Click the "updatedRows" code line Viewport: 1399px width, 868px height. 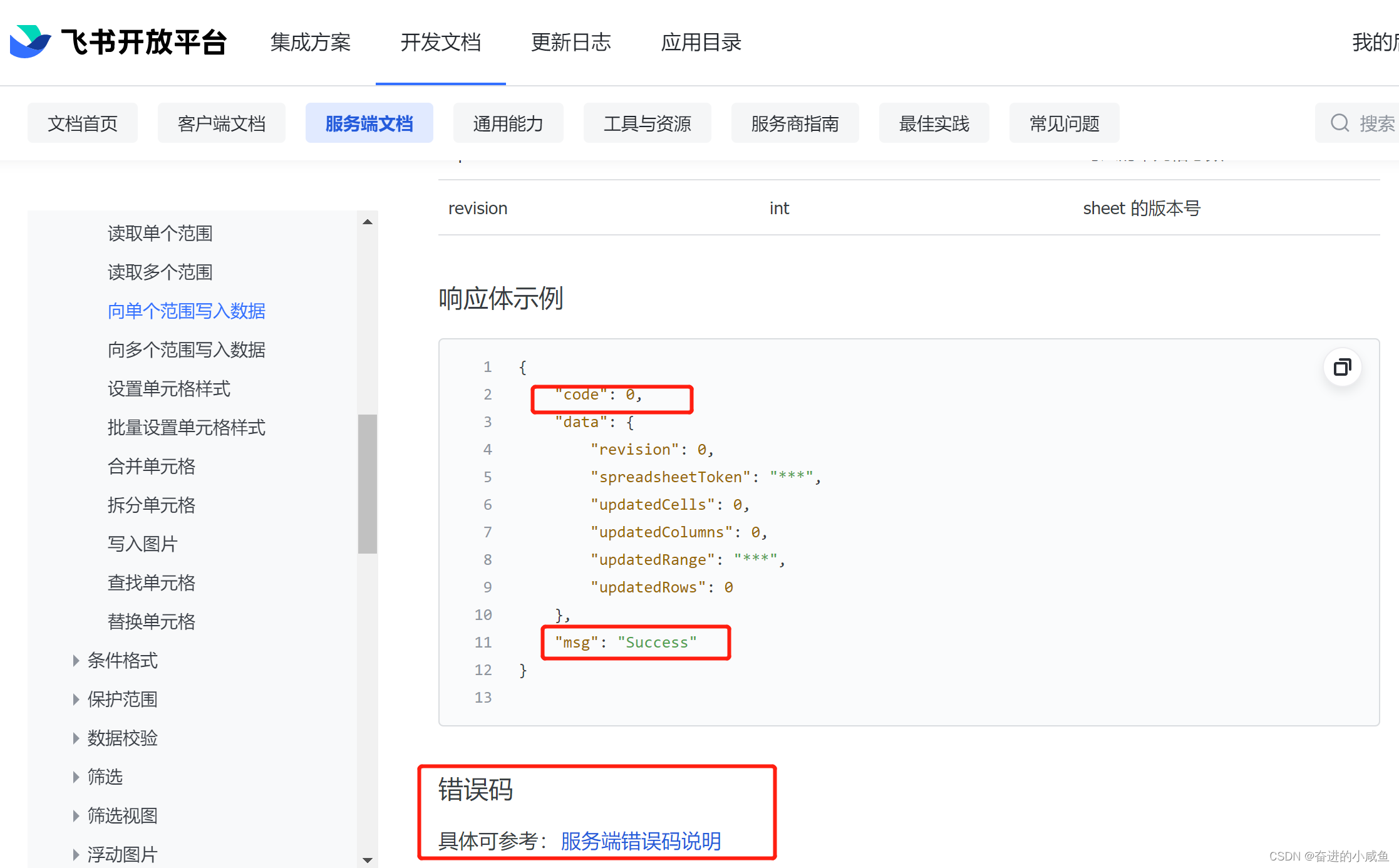[662, 587]
